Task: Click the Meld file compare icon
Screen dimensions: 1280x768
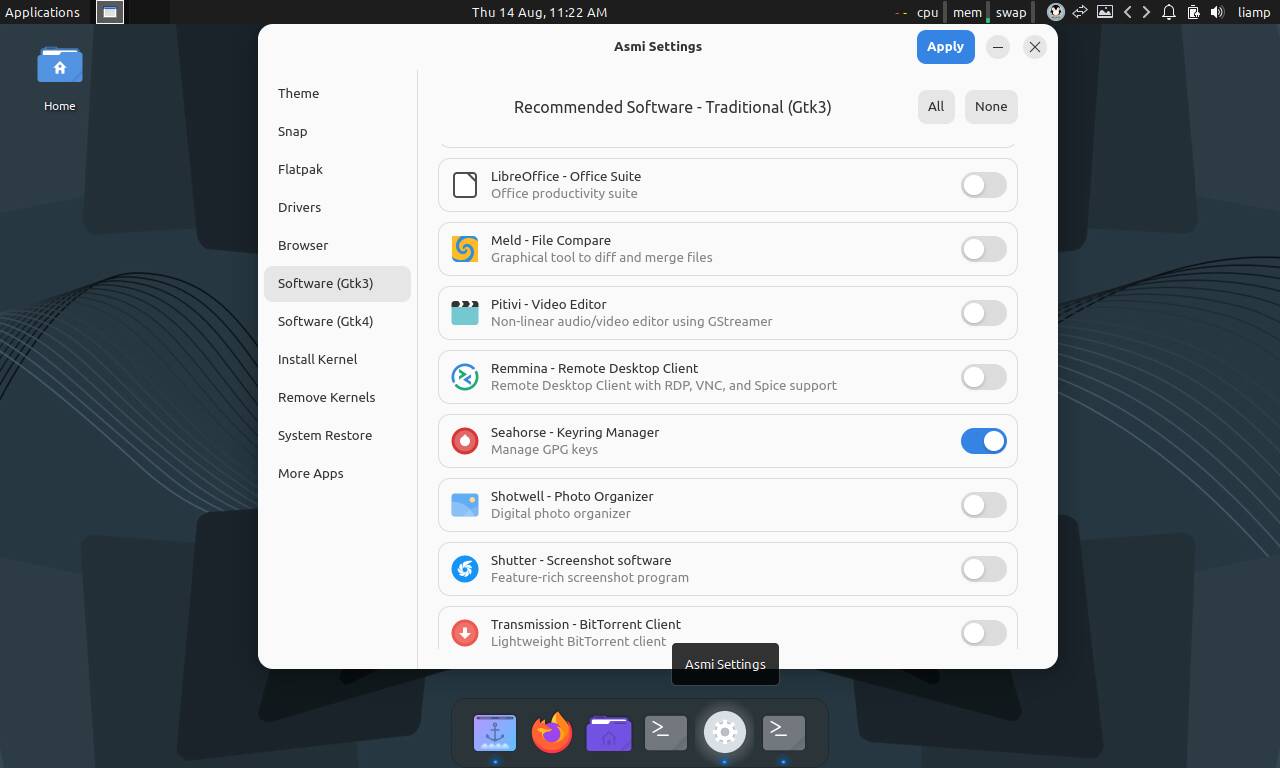Action: tap(465, 249)
